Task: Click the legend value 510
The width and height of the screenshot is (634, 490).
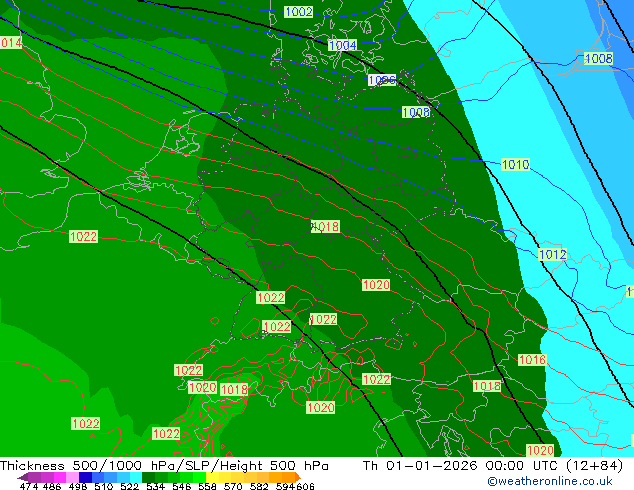Action: 104,486
